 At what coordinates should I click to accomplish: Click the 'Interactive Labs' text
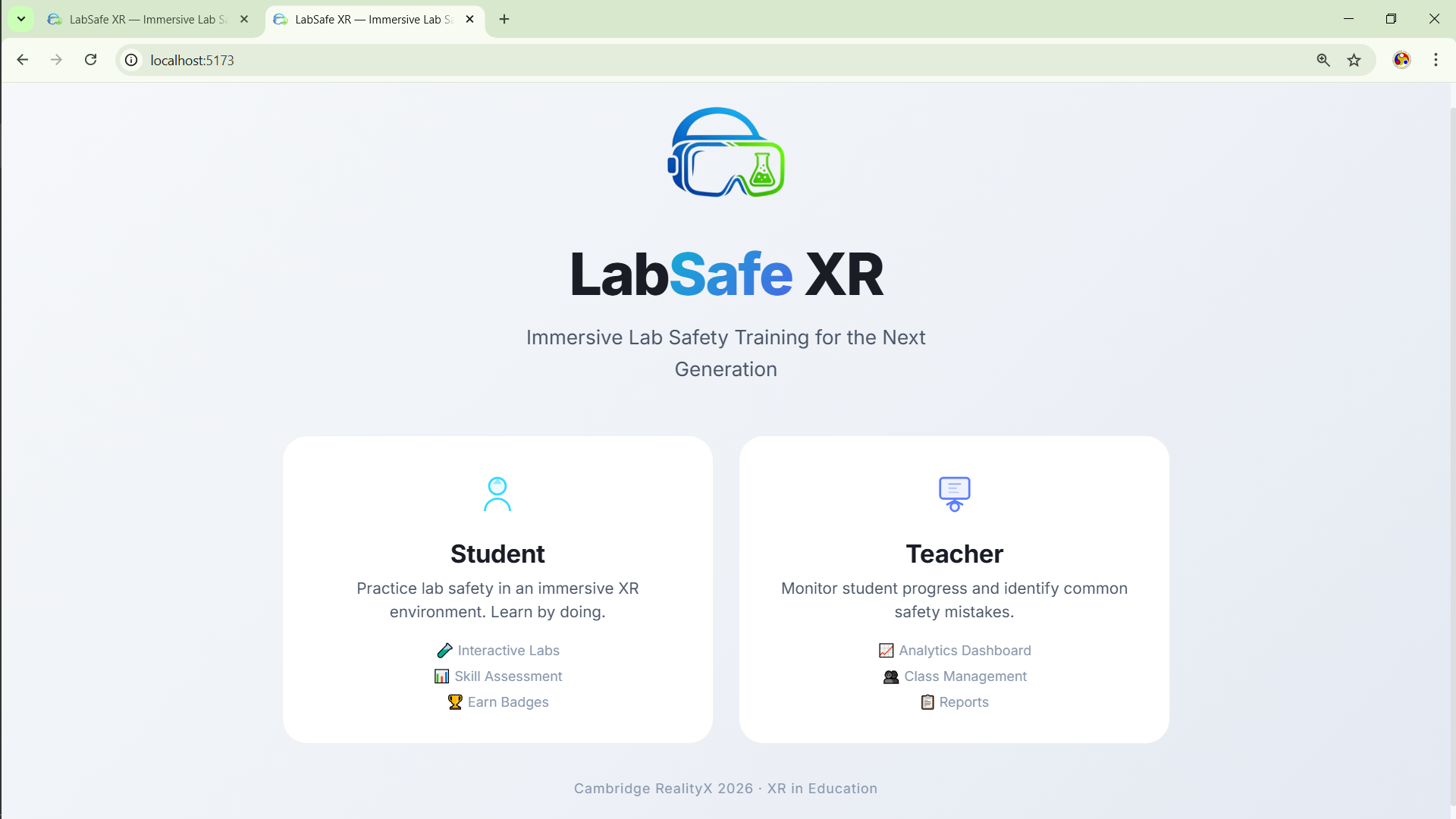508,651
